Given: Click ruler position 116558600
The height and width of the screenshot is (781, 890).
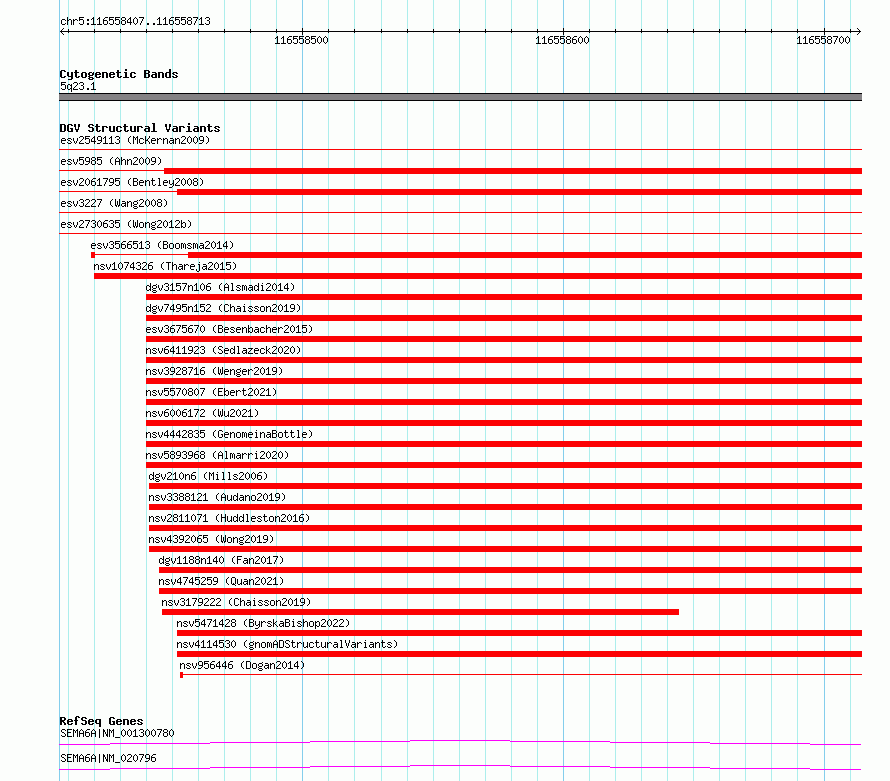Looking at the screenshot, I should tap(562, 40).
